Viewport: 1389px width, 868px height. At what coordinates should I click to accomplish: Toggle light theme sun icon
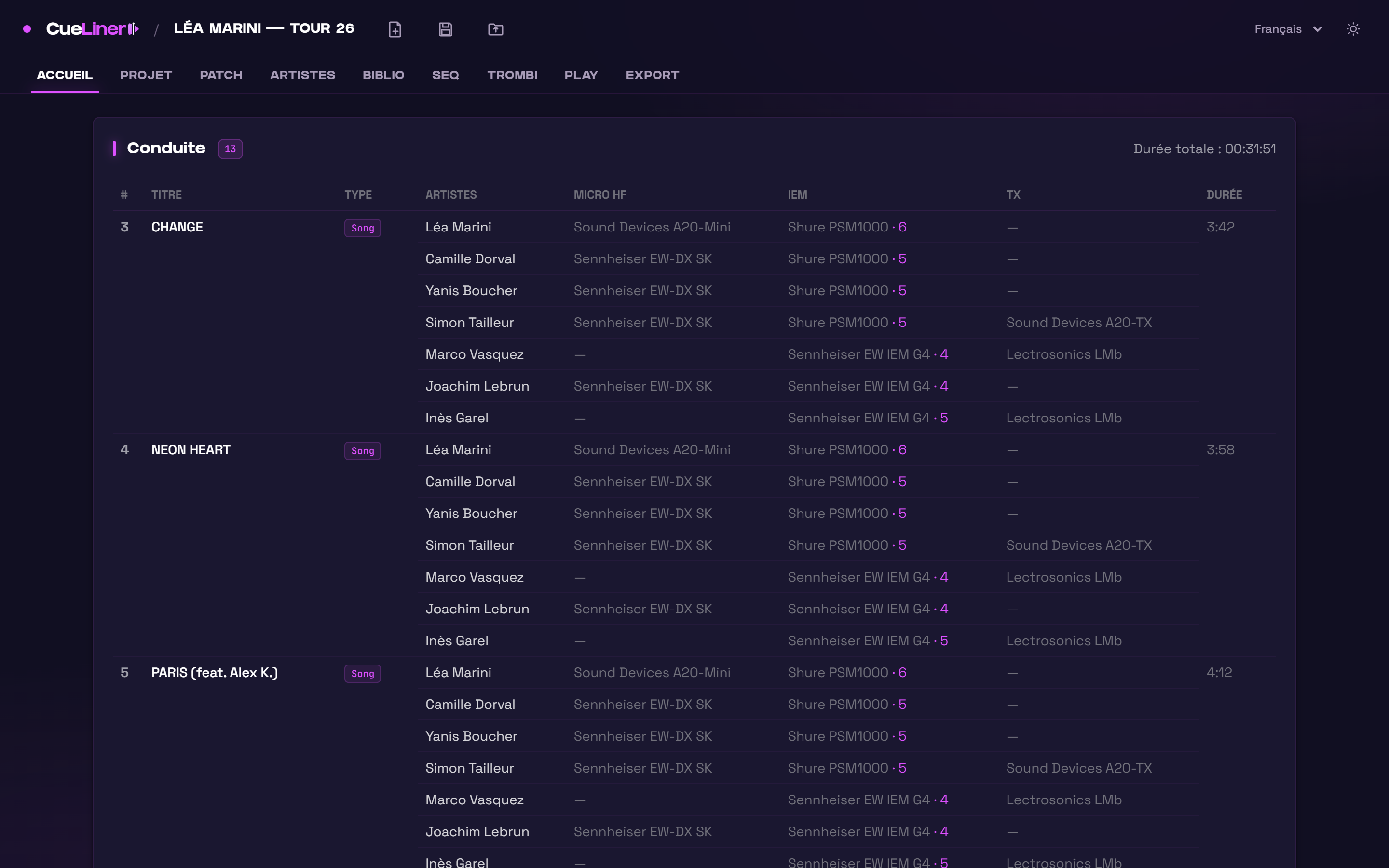coord(1353,29)
